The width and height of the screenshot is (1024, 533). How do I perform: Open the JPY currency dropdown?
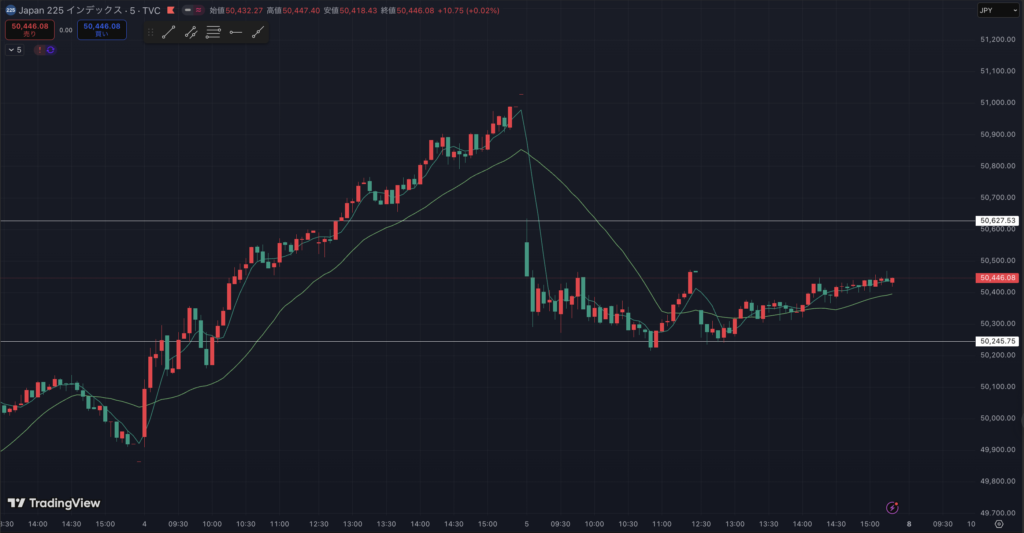pos(996,9)
